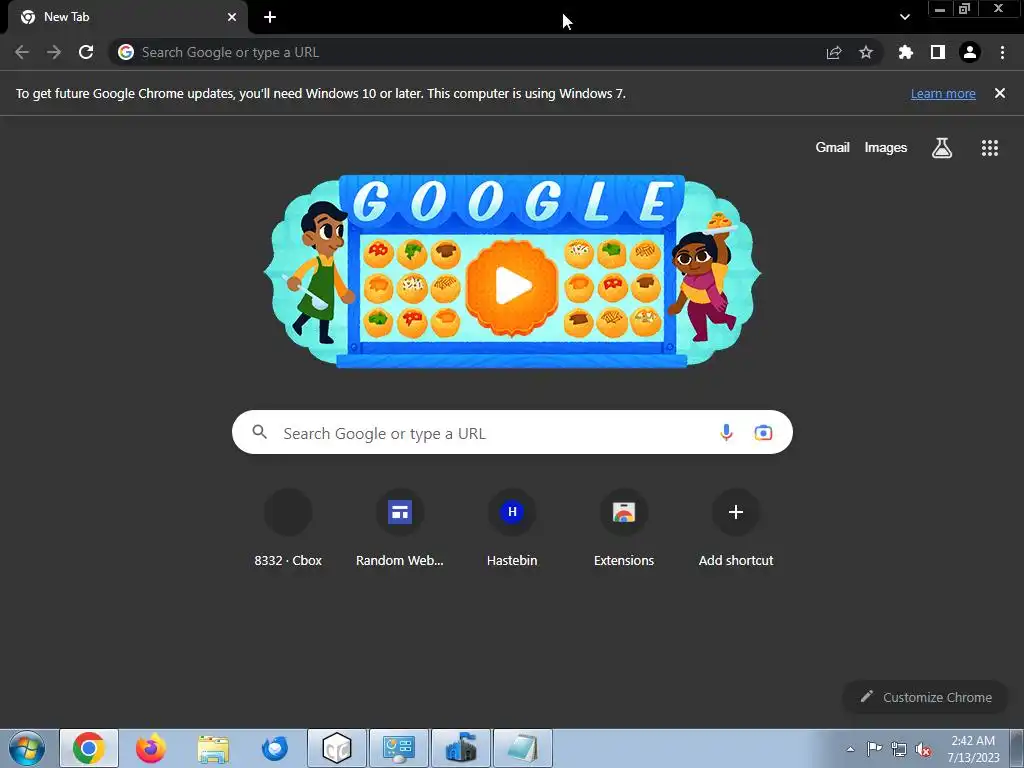Image resolution: width=1024 pixels, height=768 pixels.
Task: Toggle the side panel icon
Action: 938,52
